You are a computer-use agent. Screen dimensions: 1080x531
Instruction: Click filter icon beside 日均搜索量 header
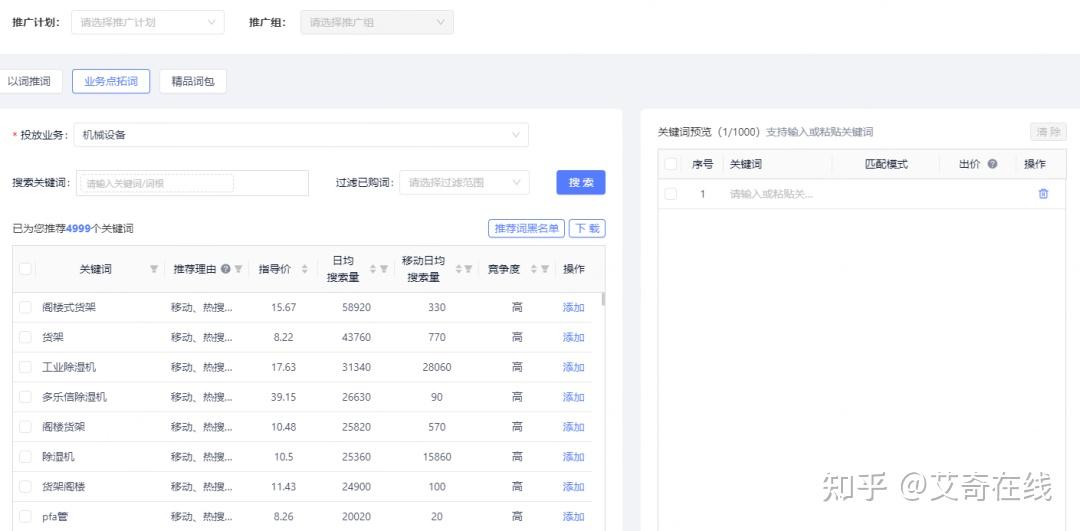click(x=384, y=269)
